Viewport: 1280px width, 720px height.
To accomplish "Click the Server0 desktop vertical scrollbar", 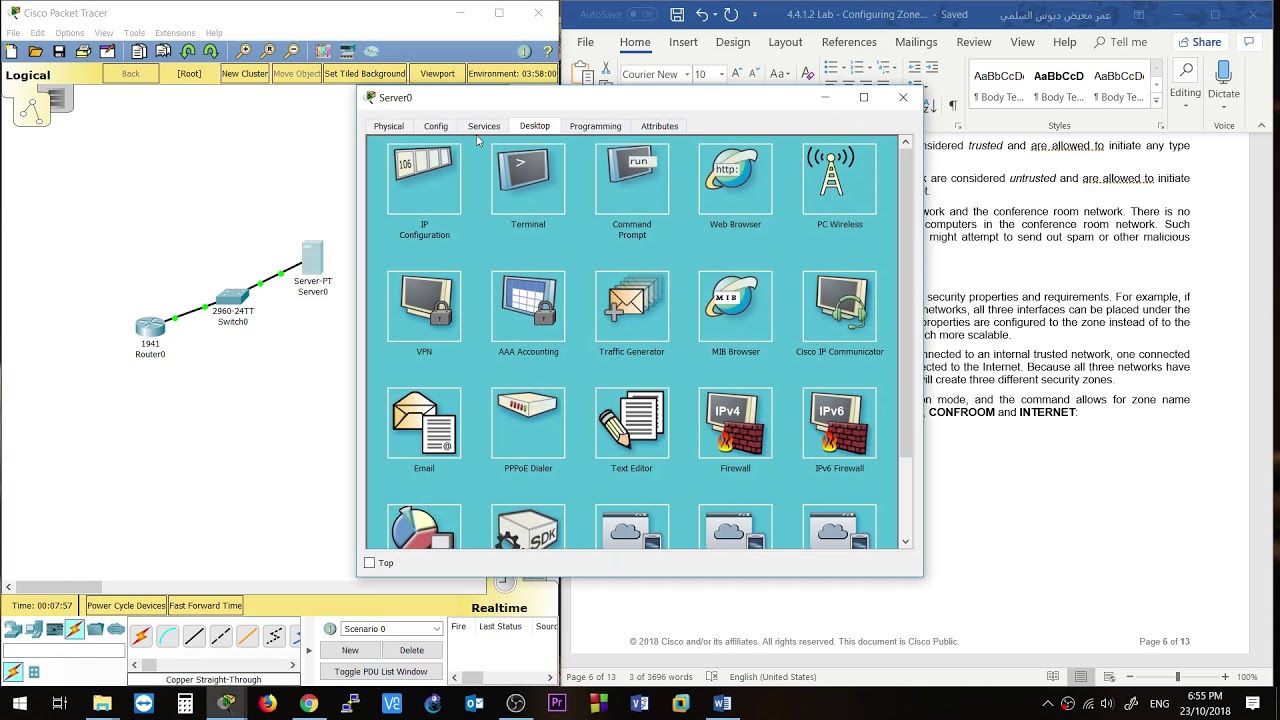I will point(905,305).
